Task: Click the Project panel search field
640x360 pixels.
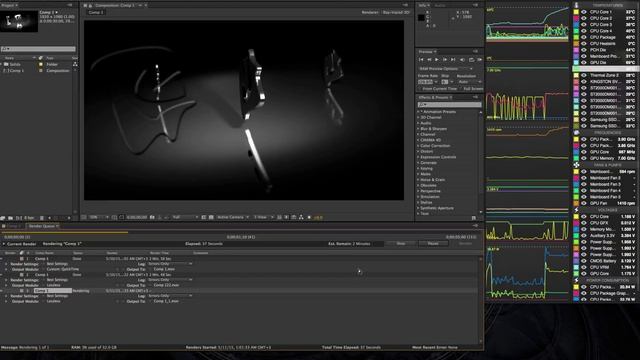Action: click(38, 49)
